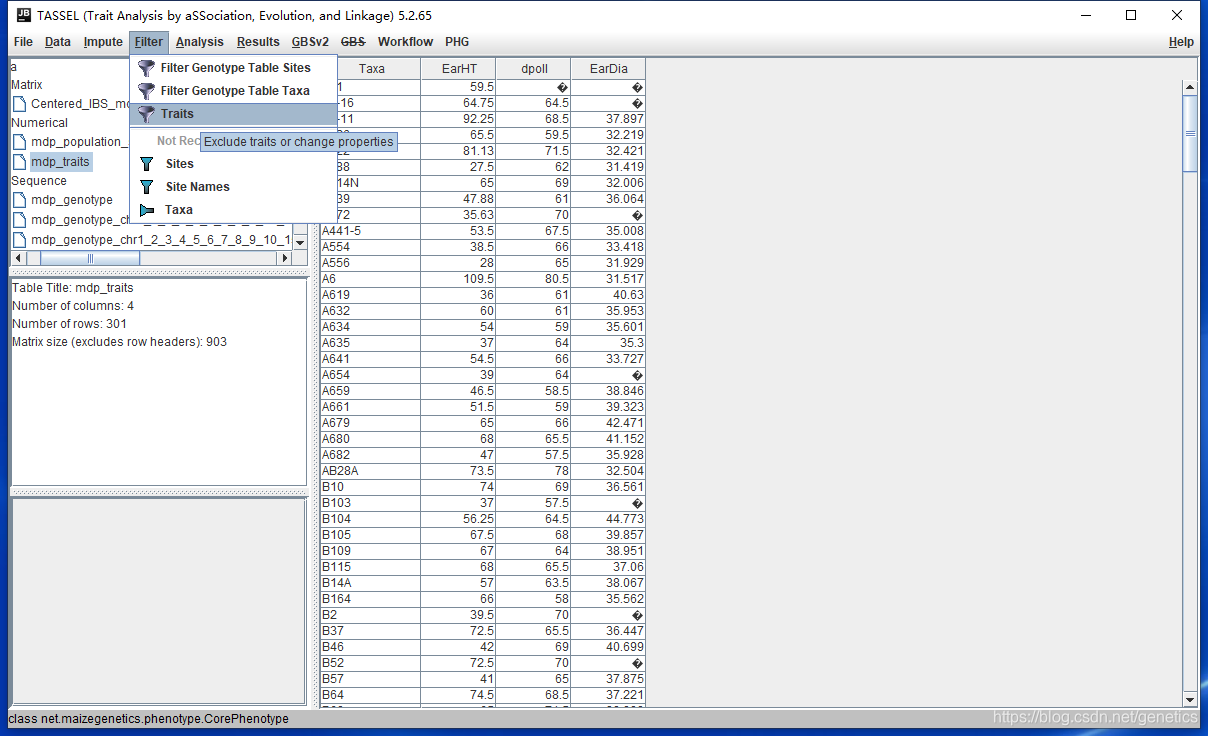The width and height of the screenshot is (1208, 736).
Task: Click EarHT value 56.25
Action: tap(459, 519)
